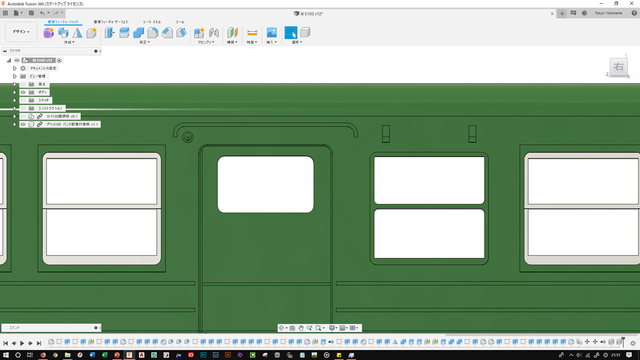Toggle visibility of スケッチ folder
The image size is (640, 360).
pos(23,100)
